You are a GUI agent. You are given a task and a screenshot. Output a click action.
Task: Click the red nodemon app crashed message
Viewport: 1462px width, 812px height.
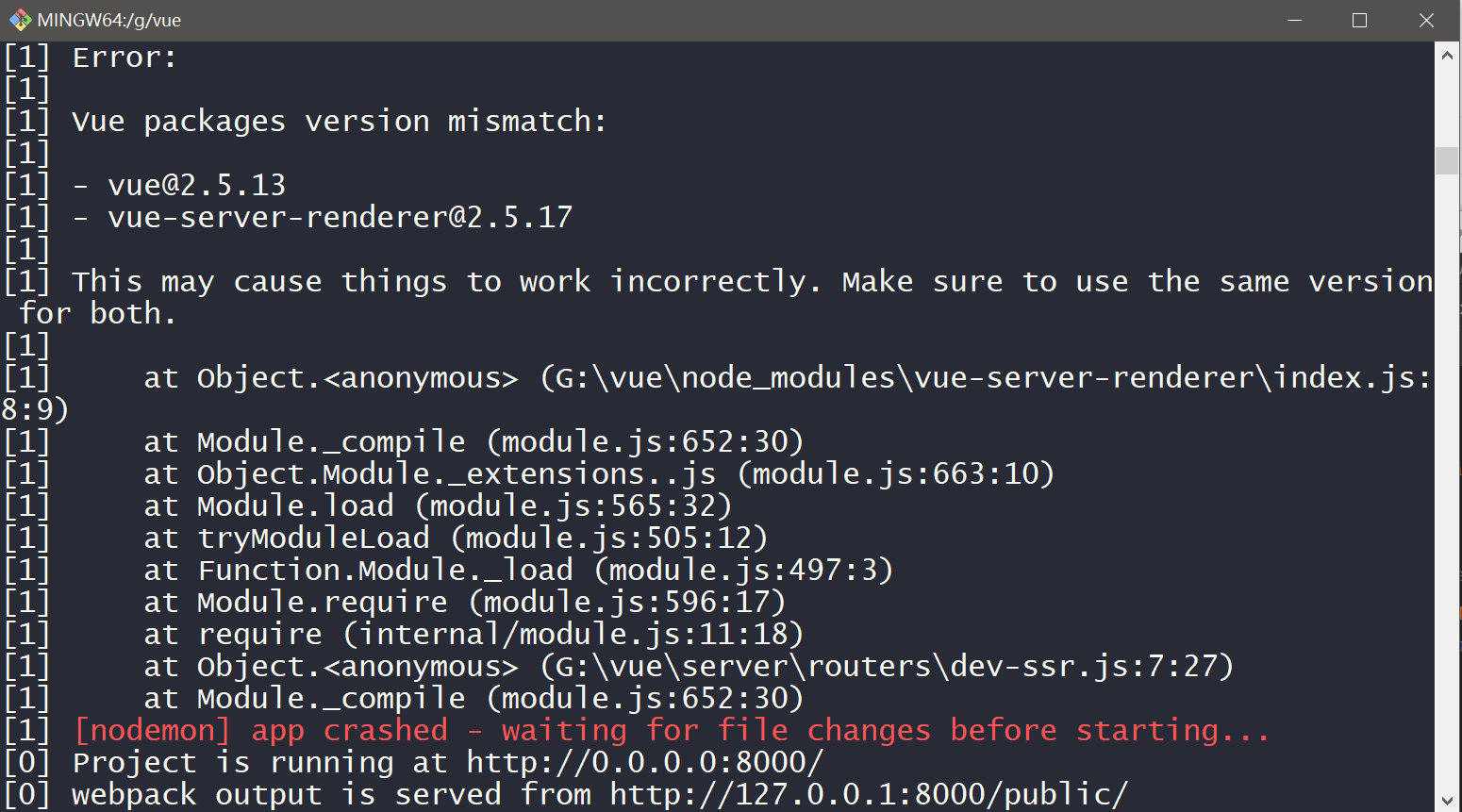tap(672, 730)
